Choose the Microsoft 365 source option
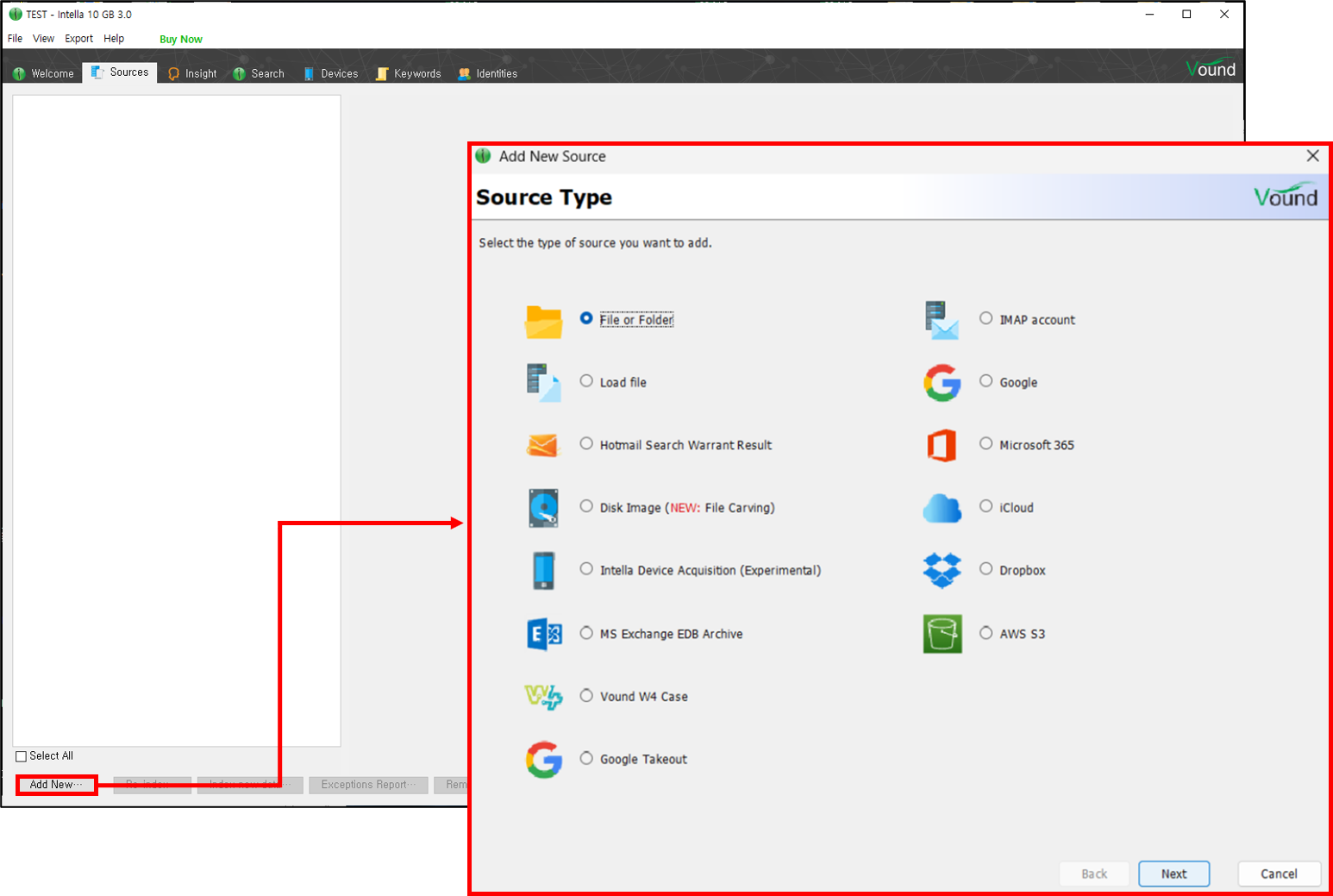Screen dimensions: 1333x896 [986, 444]
